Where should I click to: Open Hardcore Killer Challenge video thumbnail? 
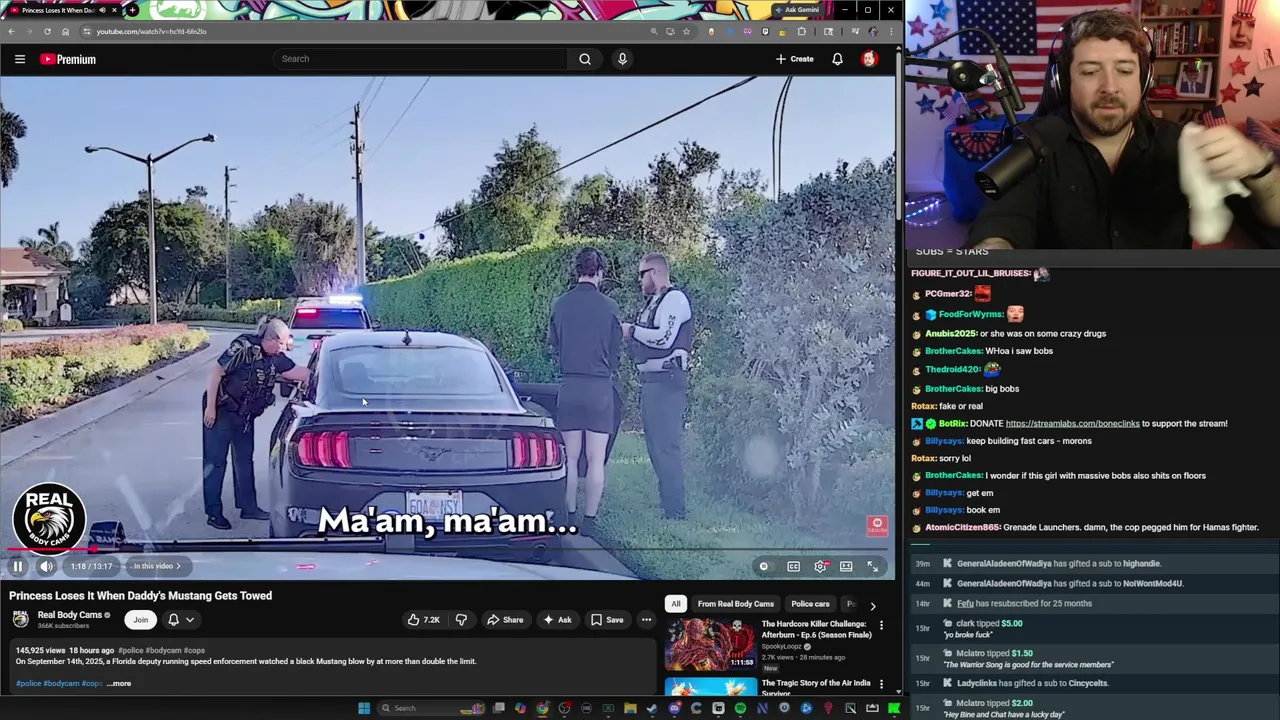pyautogui.click(x=710, y=644)
